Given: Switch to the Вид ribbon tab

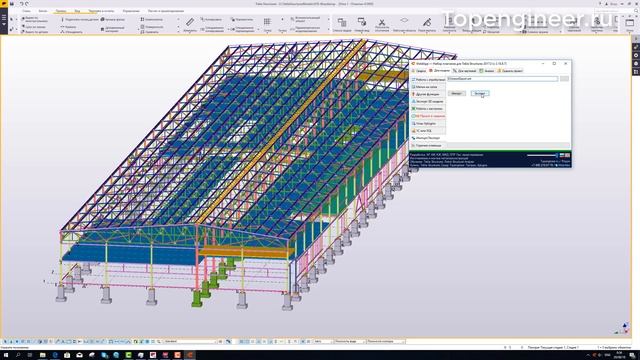Looking at the screenshot, I should coord(77,11).
